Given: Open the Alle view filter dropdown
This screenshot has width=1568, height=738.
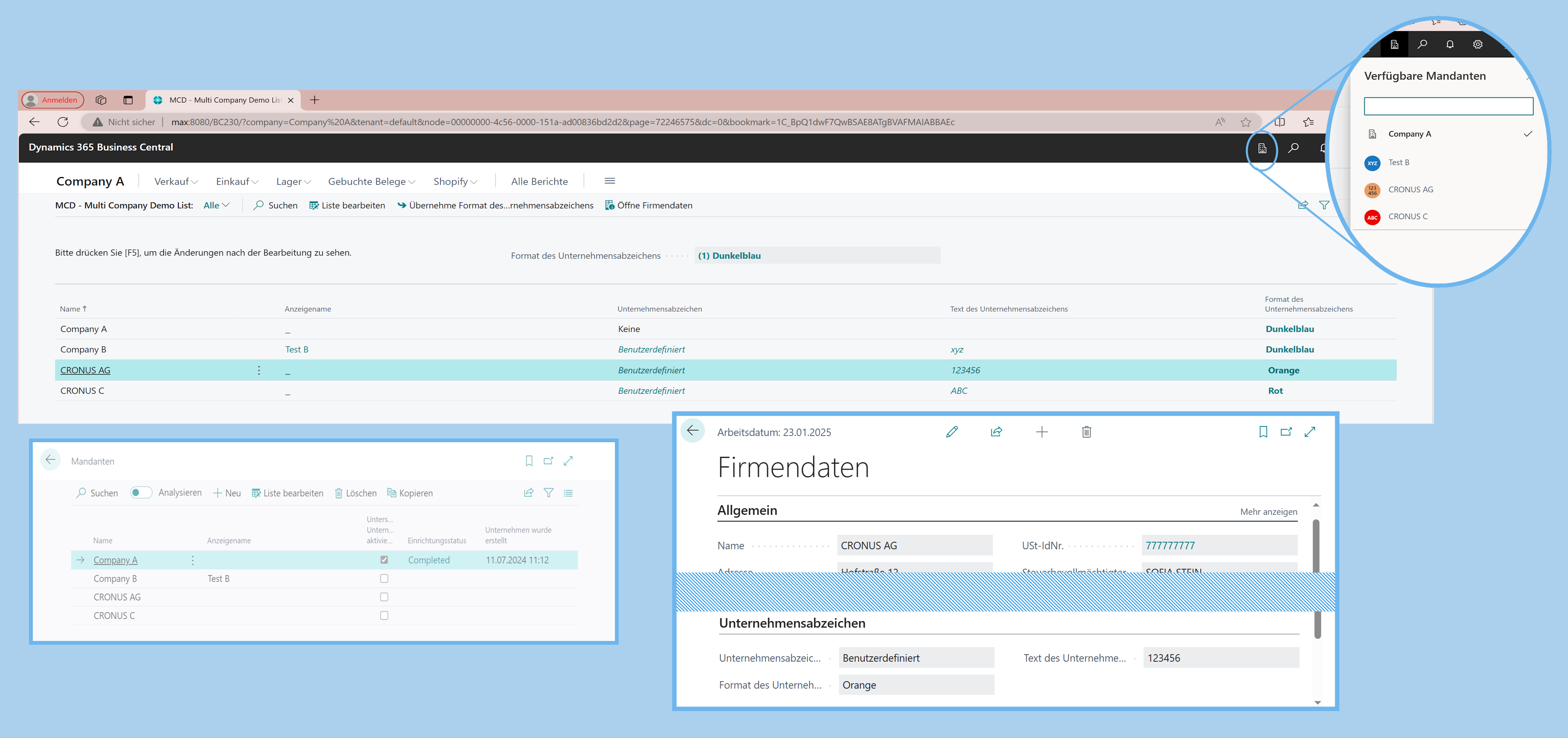Looking at the screenshot, I should pos(216,205).
